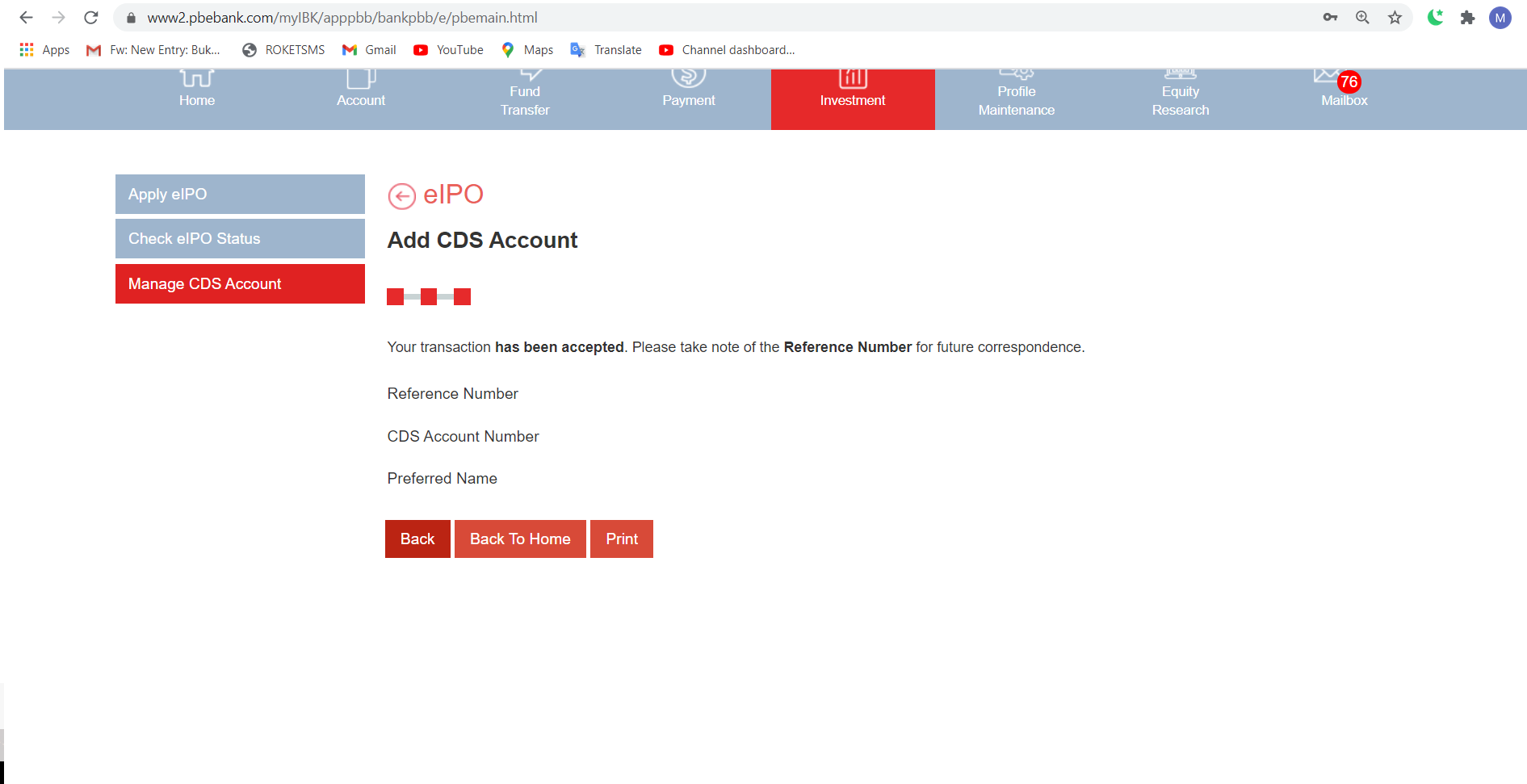Viewport: 1527px width, 784px height.
Task: Open the saved password key icon
Action: [1330, 18]
